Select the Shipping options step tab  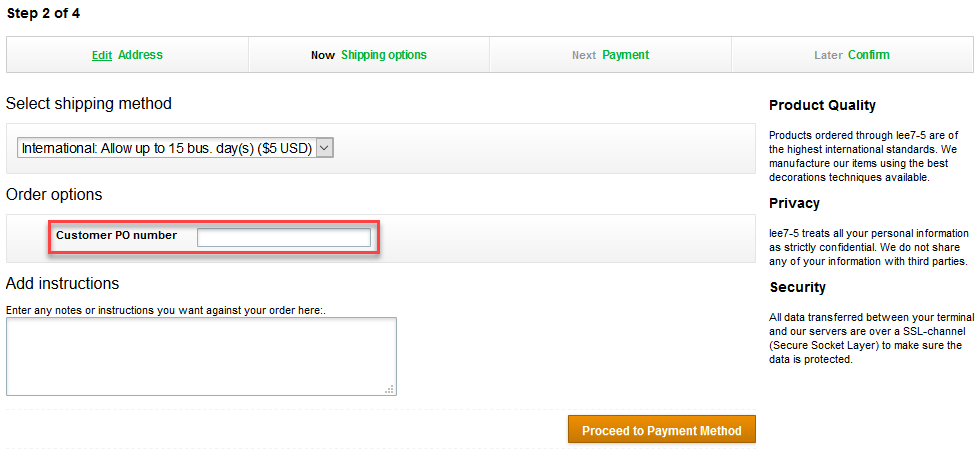pos(383,55)
